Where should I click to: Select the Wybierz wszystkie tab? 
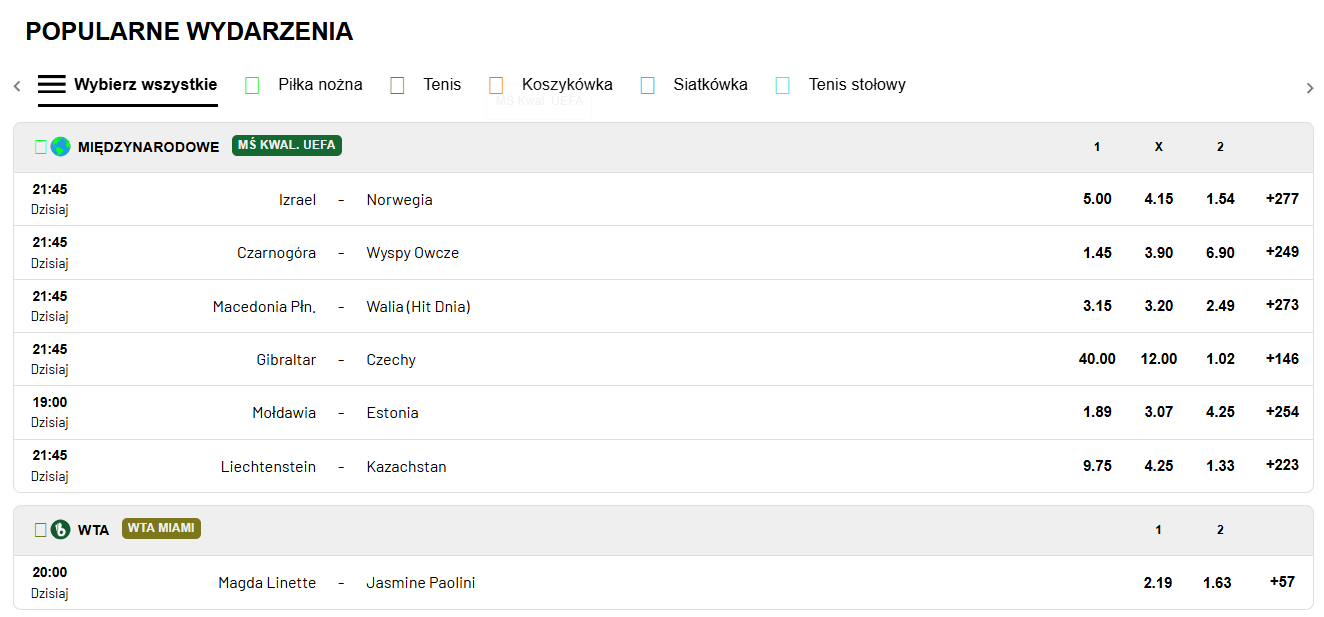click(128, 85)
